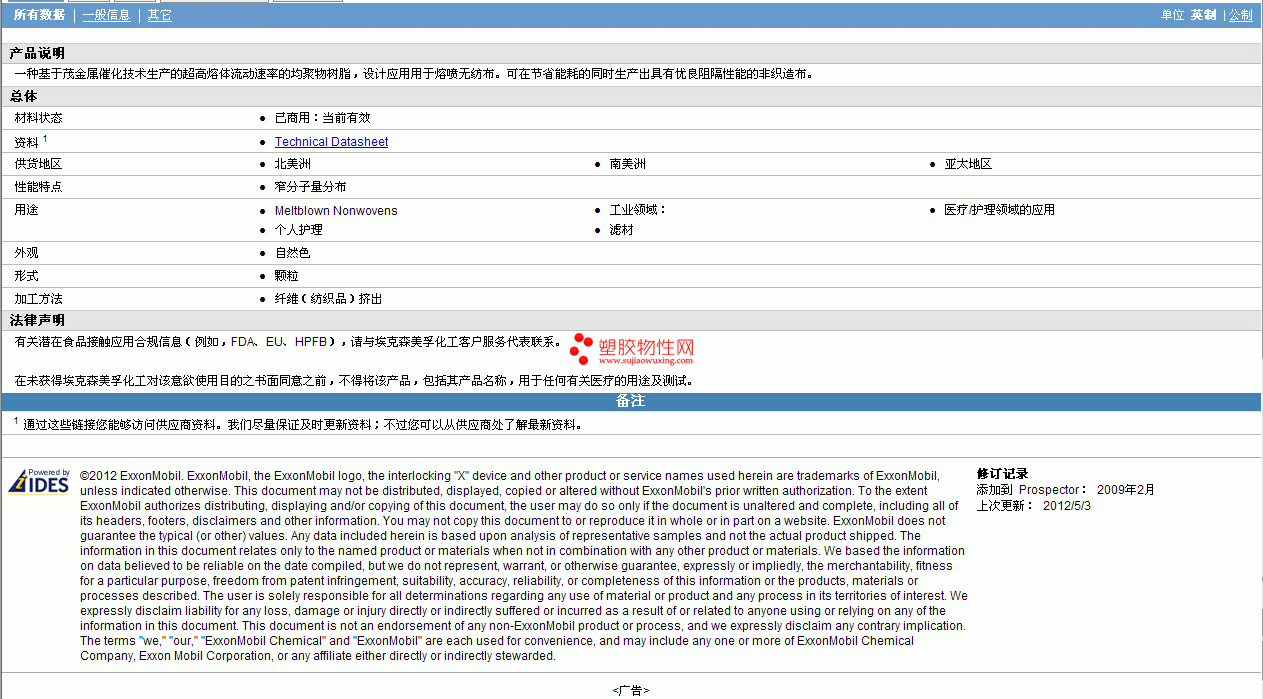Click the 总体 section heading
The width and height of the screenshot is (1263, 699).
[x=24, y=96]
